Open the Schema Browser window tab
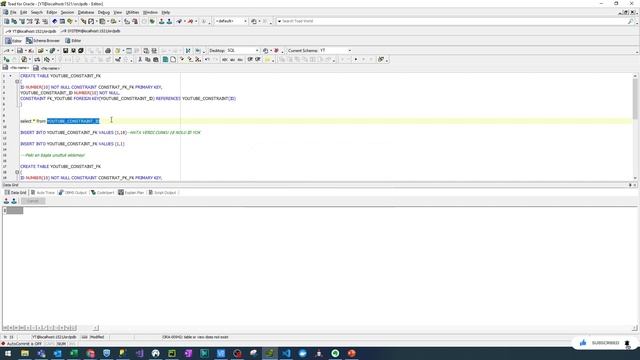Viewport: 640px width, 360px height. click(x=43, y=41)
